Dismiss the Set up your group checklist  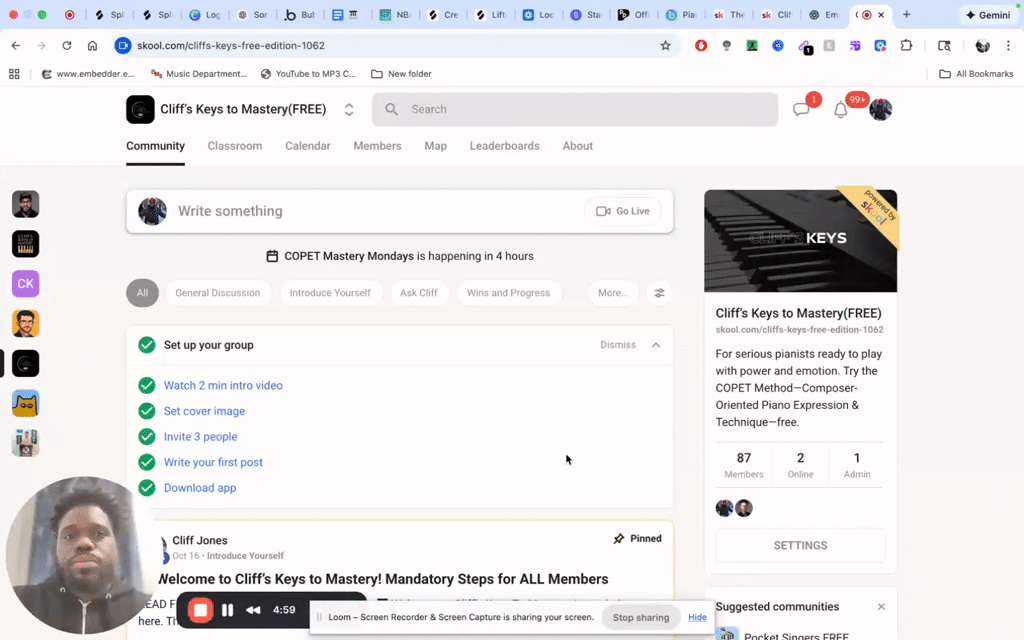(x=618, y=345)
